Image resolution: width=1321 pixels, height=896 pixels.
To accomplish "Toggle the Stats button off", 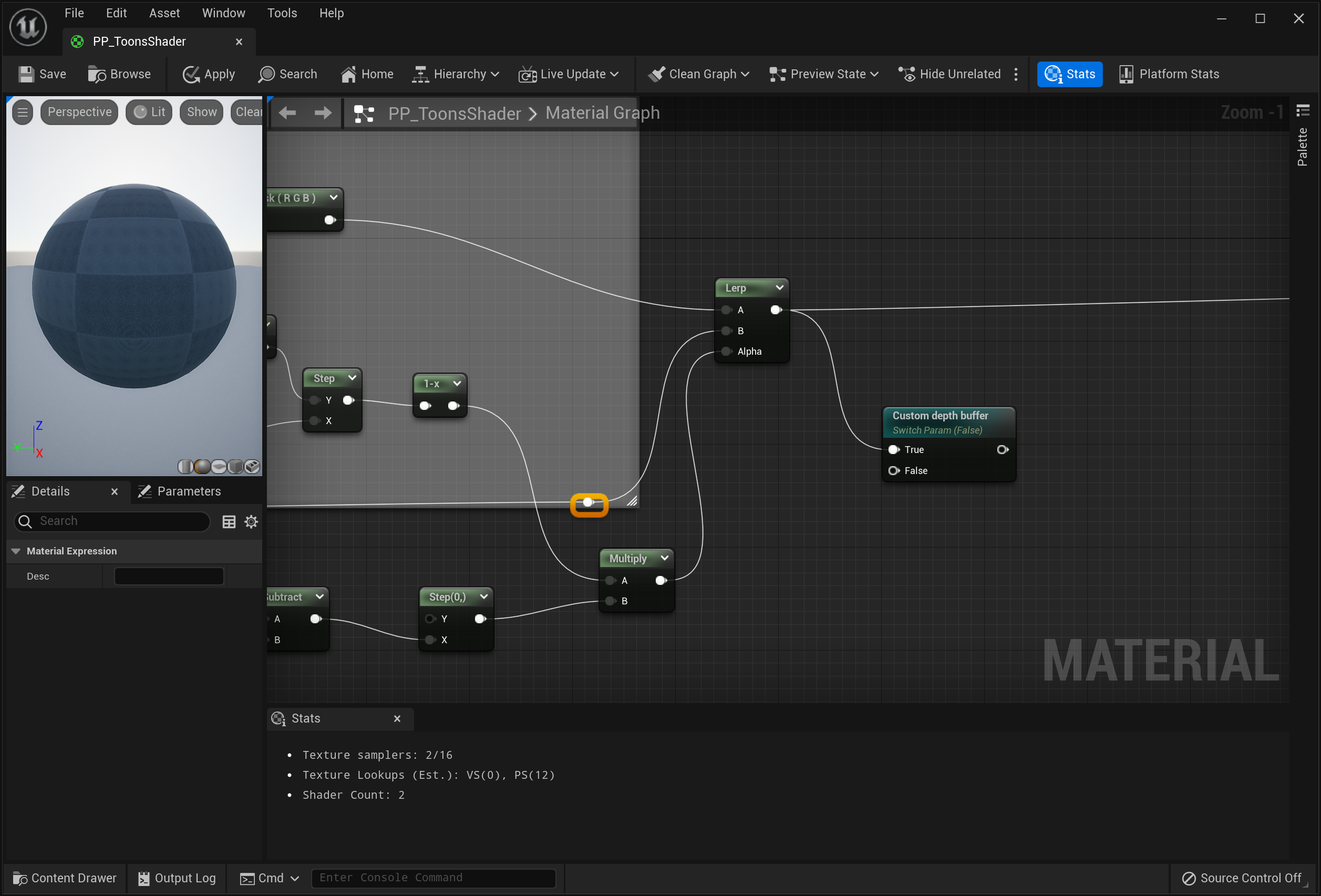I will tap(1069, 75).
